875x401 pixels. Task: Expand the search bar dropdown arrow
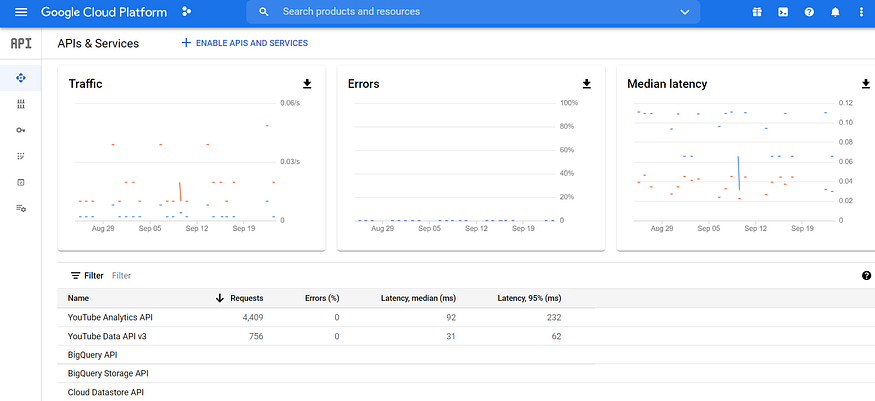pyautogui.click(x=685, y=12)
